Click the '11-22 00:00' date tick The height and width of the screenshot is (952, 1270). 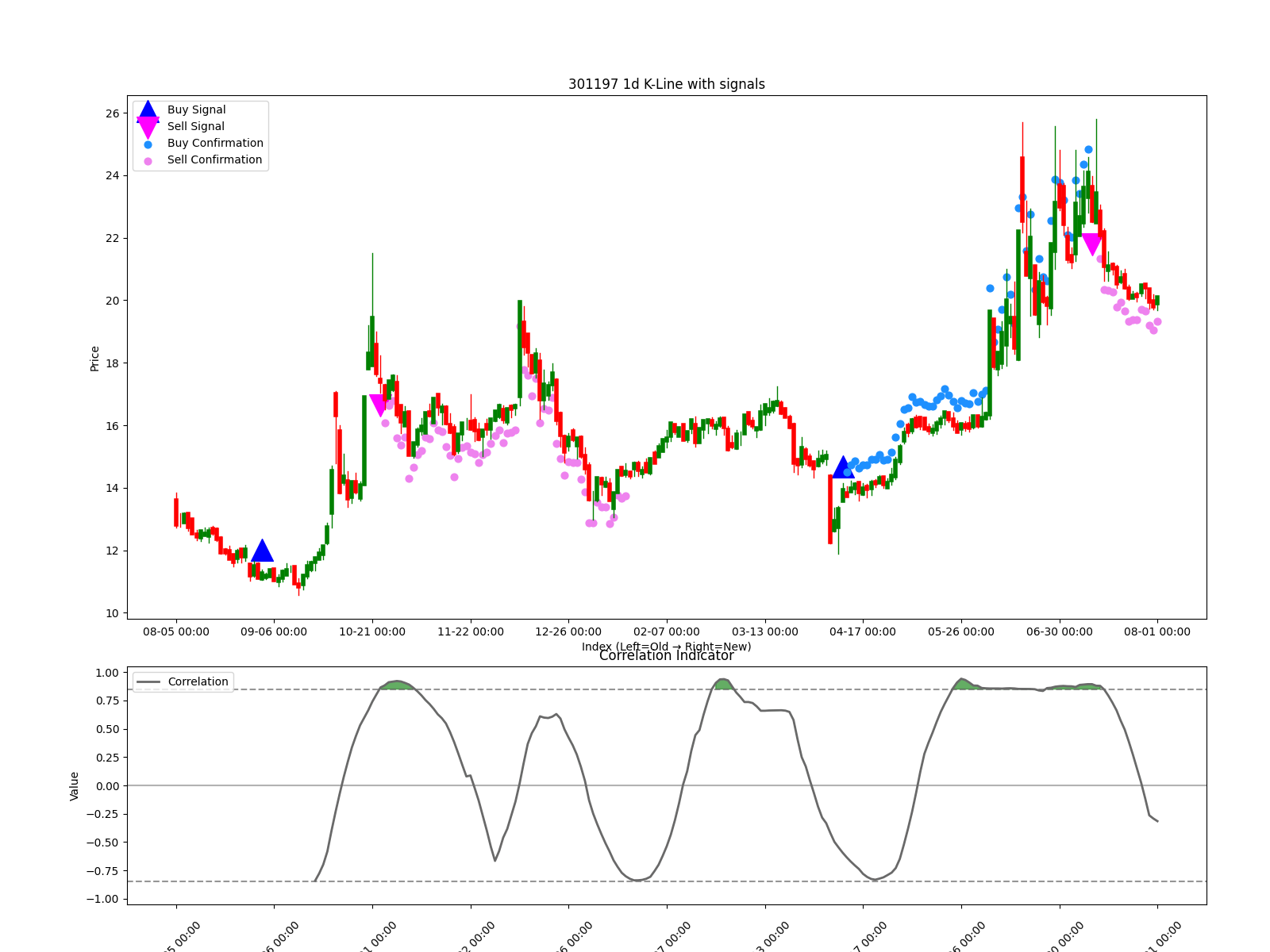click(x=471, y=631)
